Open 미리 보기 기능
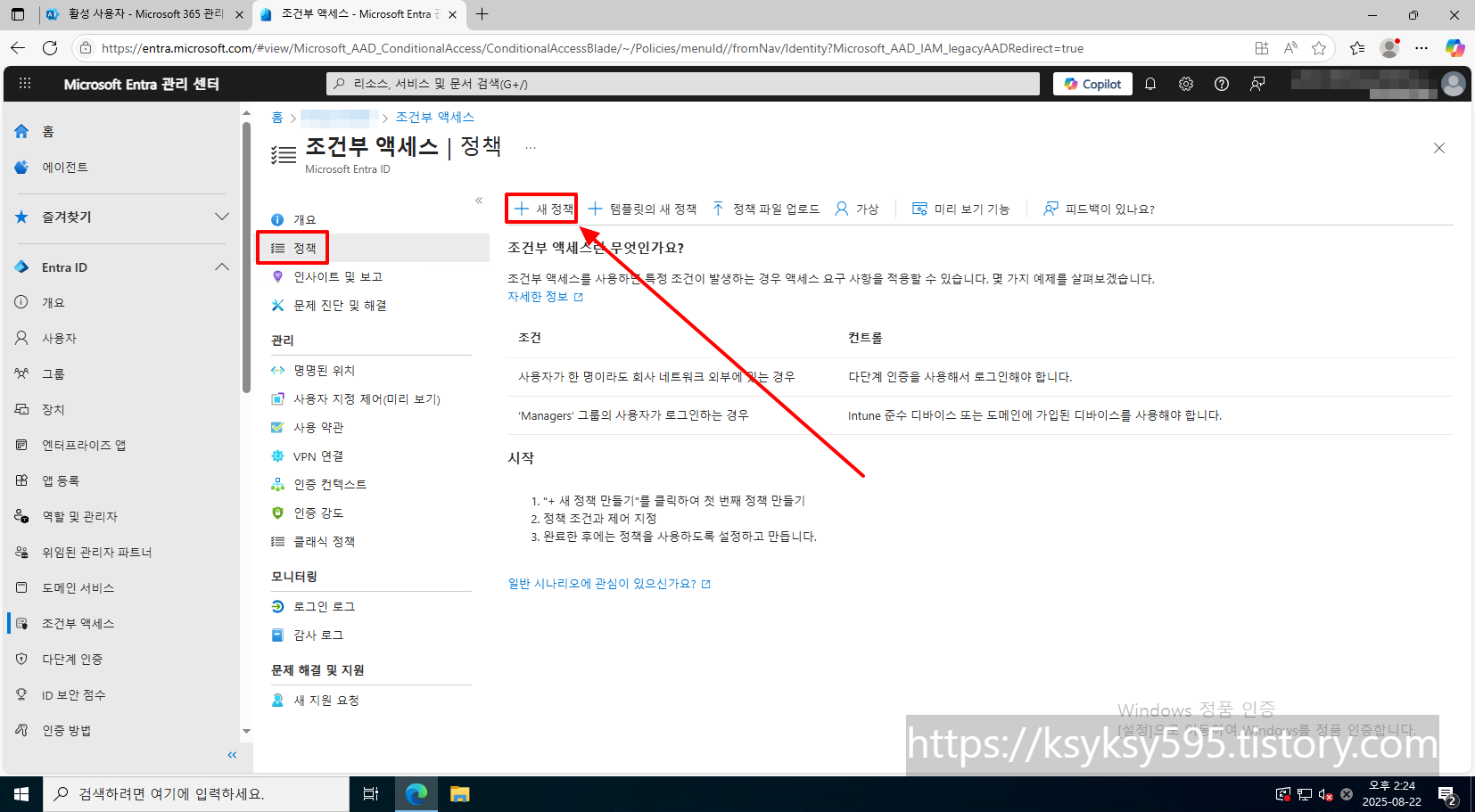The width and height of the screenshot is (1475, 812). 961,209
